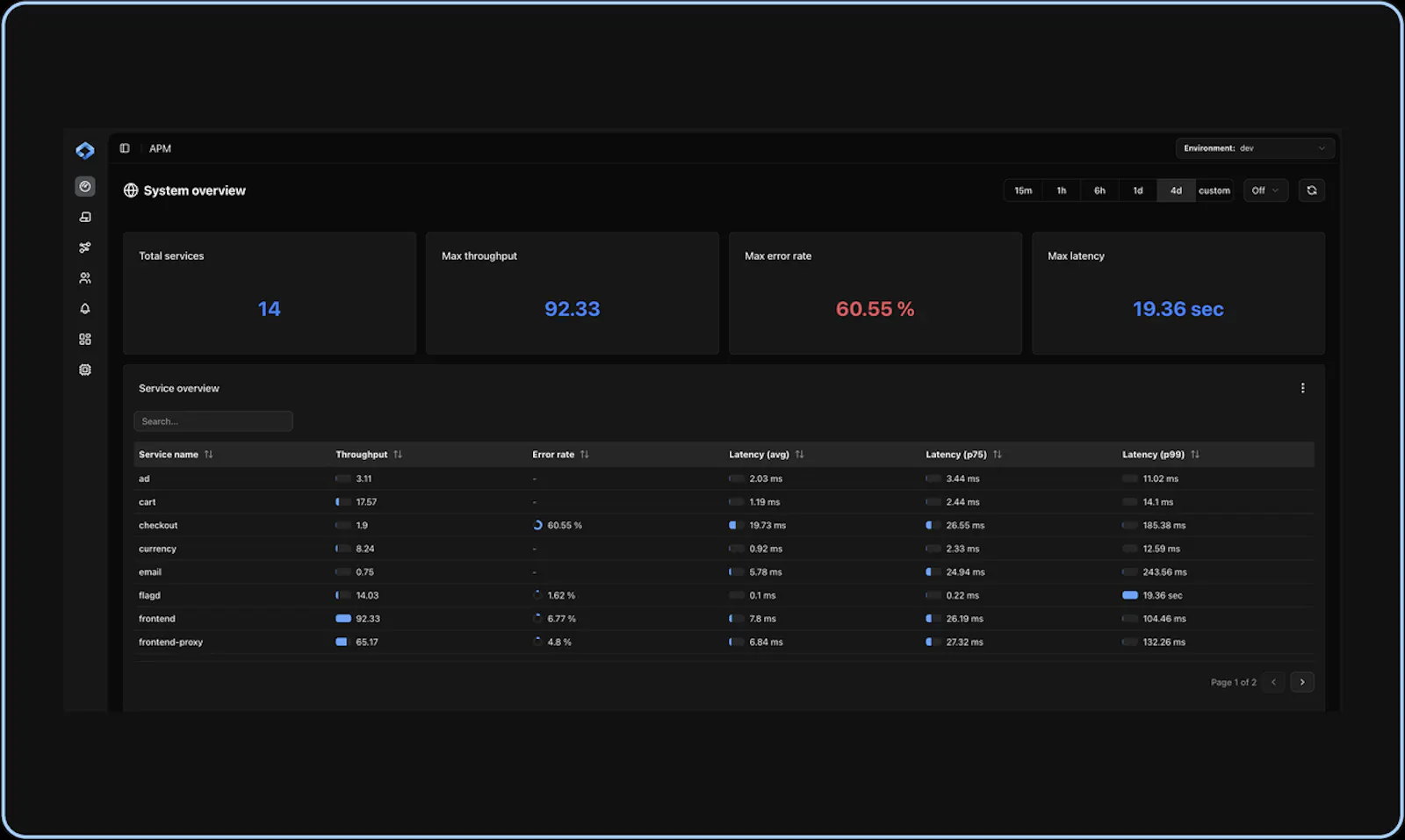The height and width of the screenshot is (840, 1405).
Task: Open the flagd service row
Action: (724, 595)
